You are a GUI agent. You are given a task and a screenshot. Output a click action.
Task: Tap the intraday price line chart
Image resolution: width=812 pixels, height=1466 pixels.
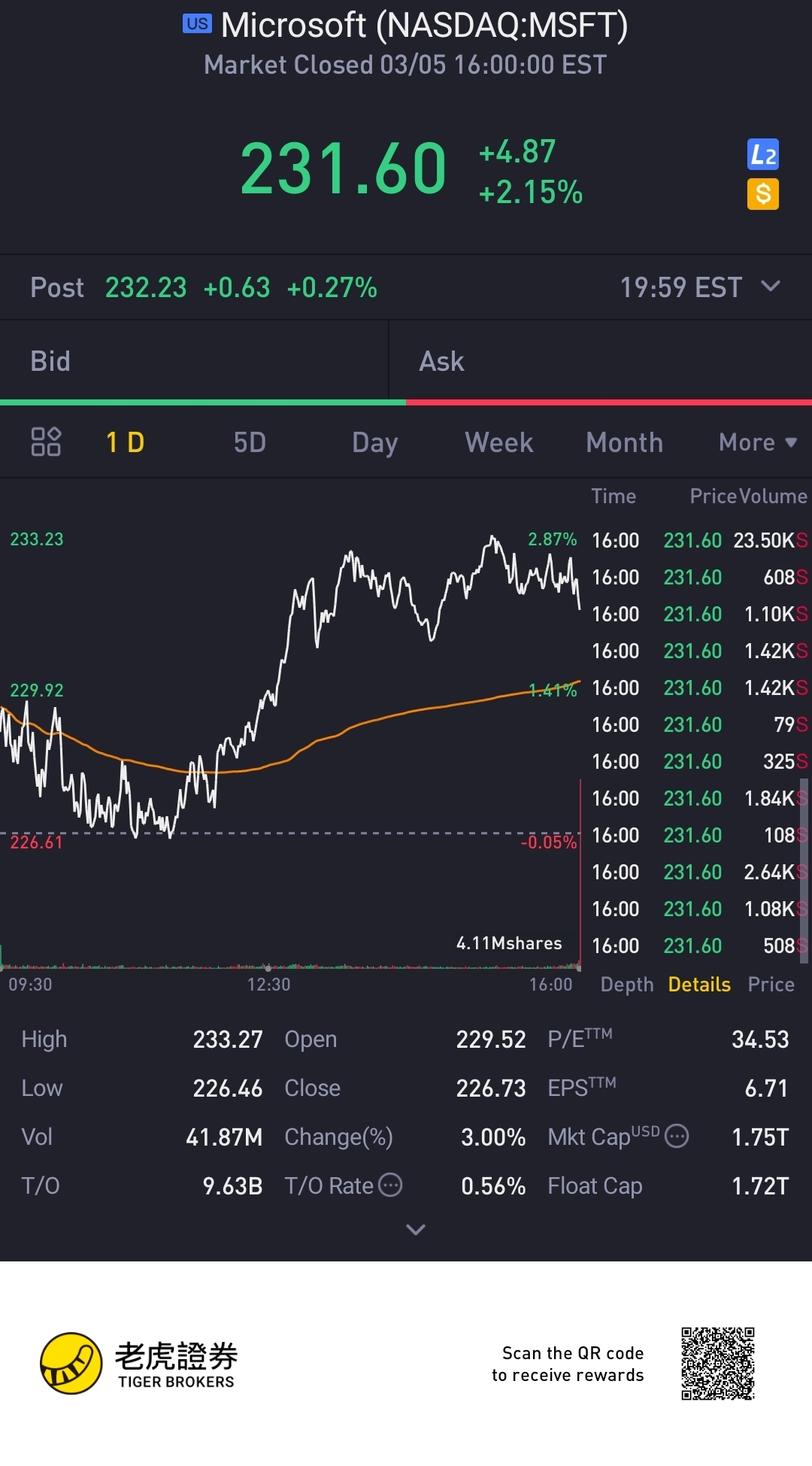click(290, 684)
